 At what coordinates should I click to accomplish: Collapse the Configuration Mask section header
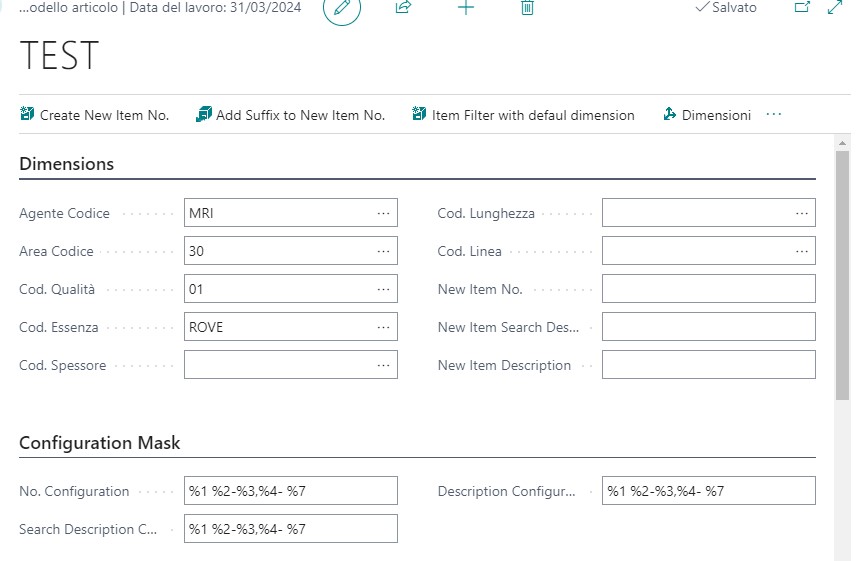(x=100, y=442)
